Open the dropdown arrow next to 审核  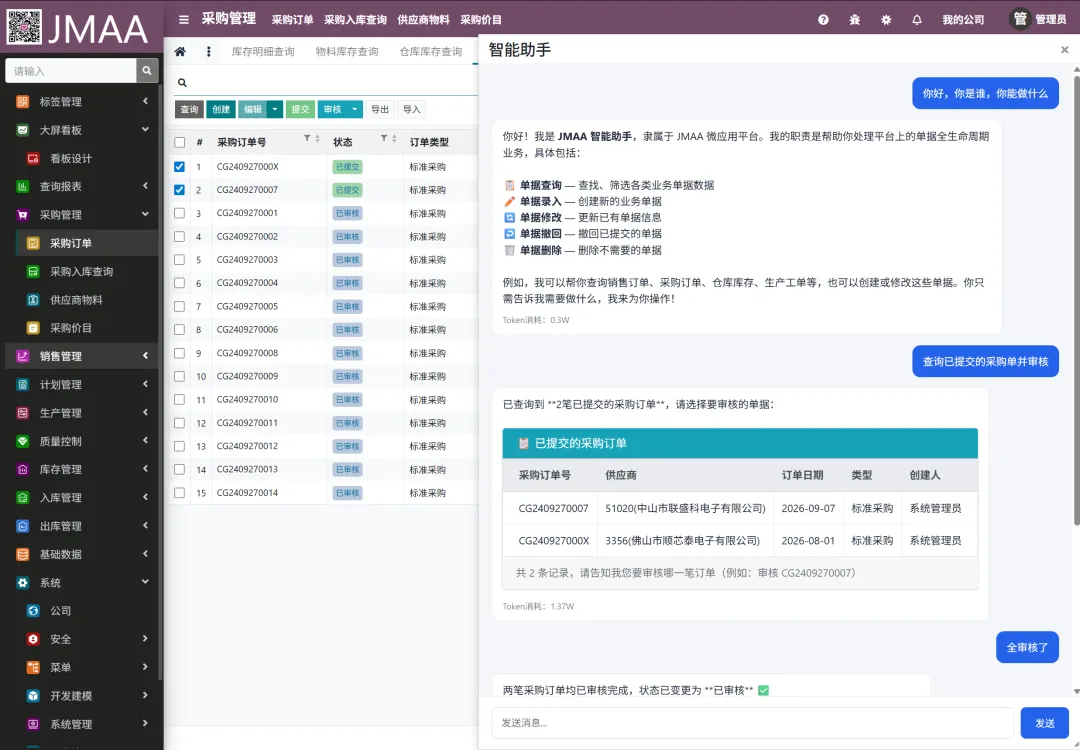point(354,110)
